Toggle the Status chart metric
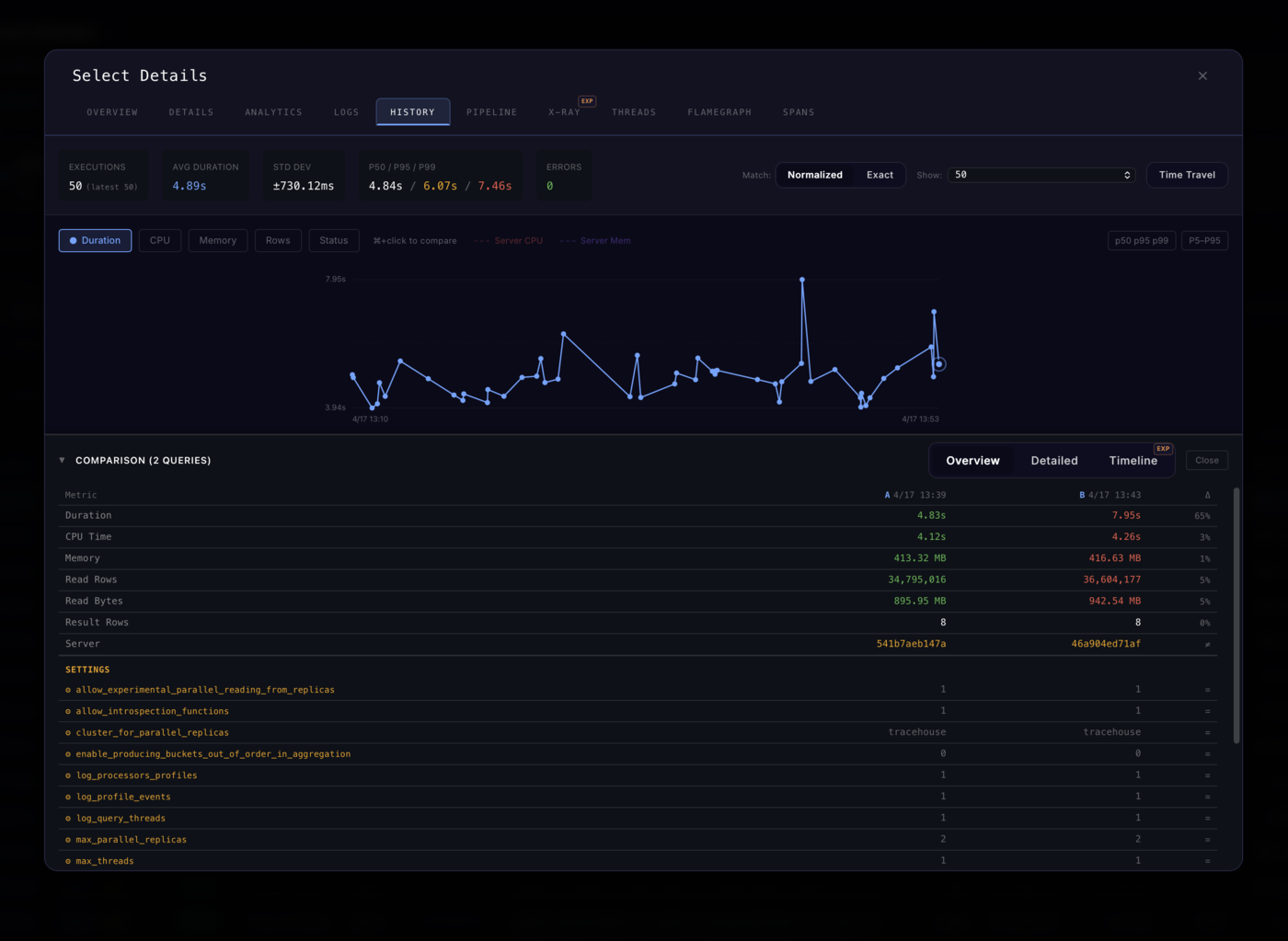Screen dimensions: 1288x941 click(x=334, y=240)
